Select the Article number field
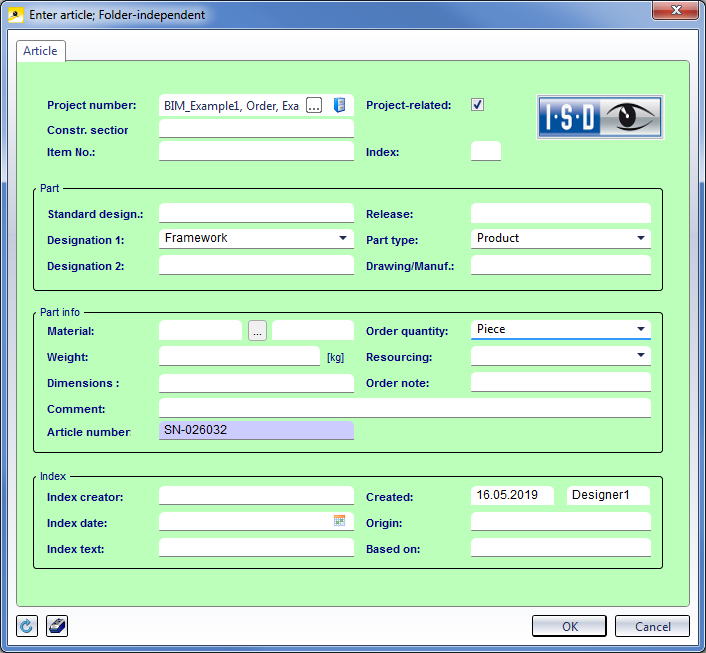The height and width of the screenshot is (653, 706). tap(256, 431)
